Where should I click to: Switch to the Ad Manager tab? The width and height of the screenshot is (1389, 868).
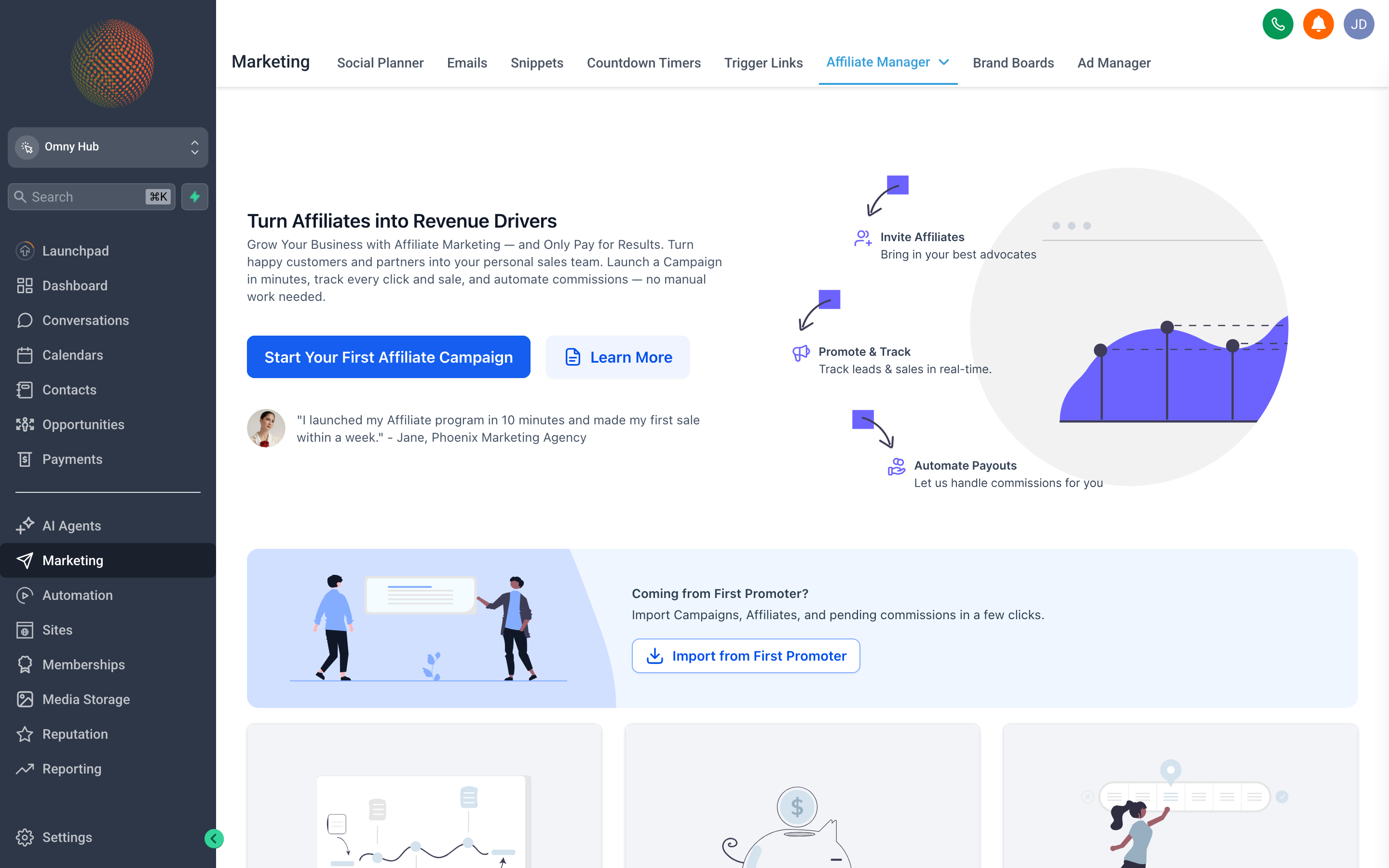tap(1114, 63)
